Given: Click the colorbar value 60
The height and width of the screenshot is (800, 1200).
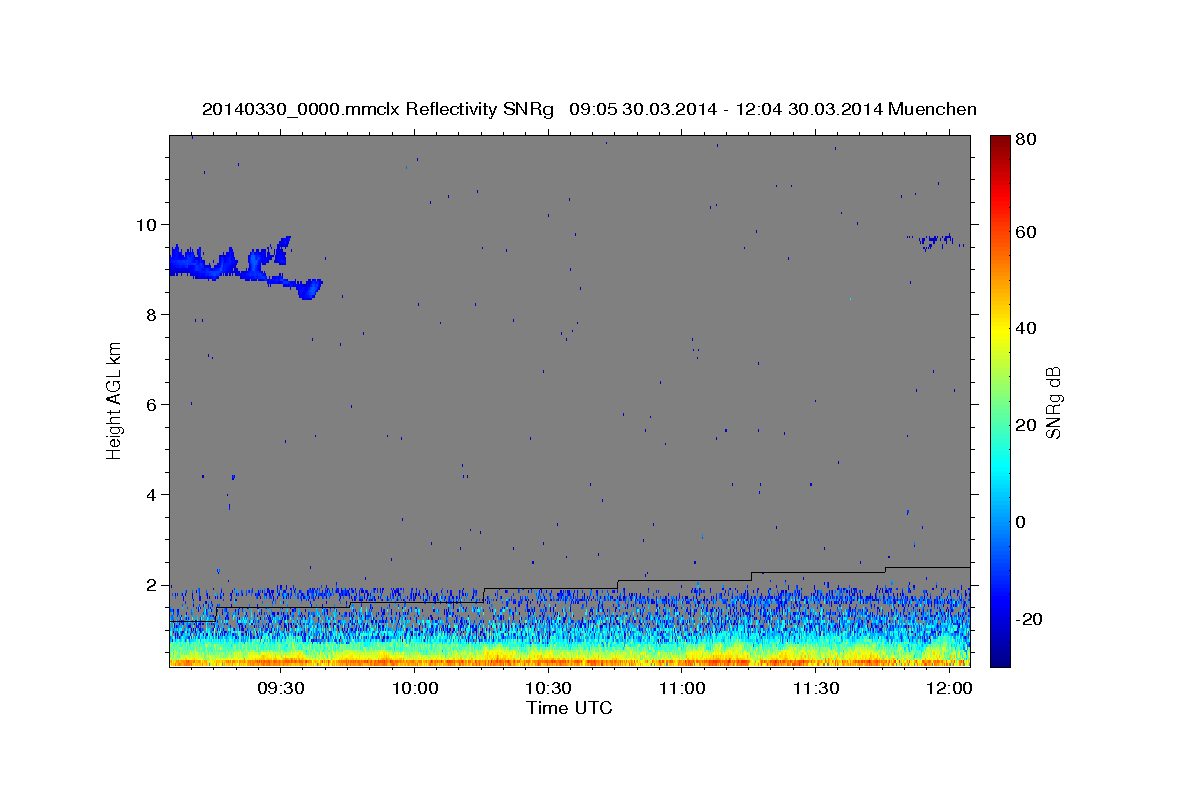Looking at the screenshot, I should pos(1025,232).
